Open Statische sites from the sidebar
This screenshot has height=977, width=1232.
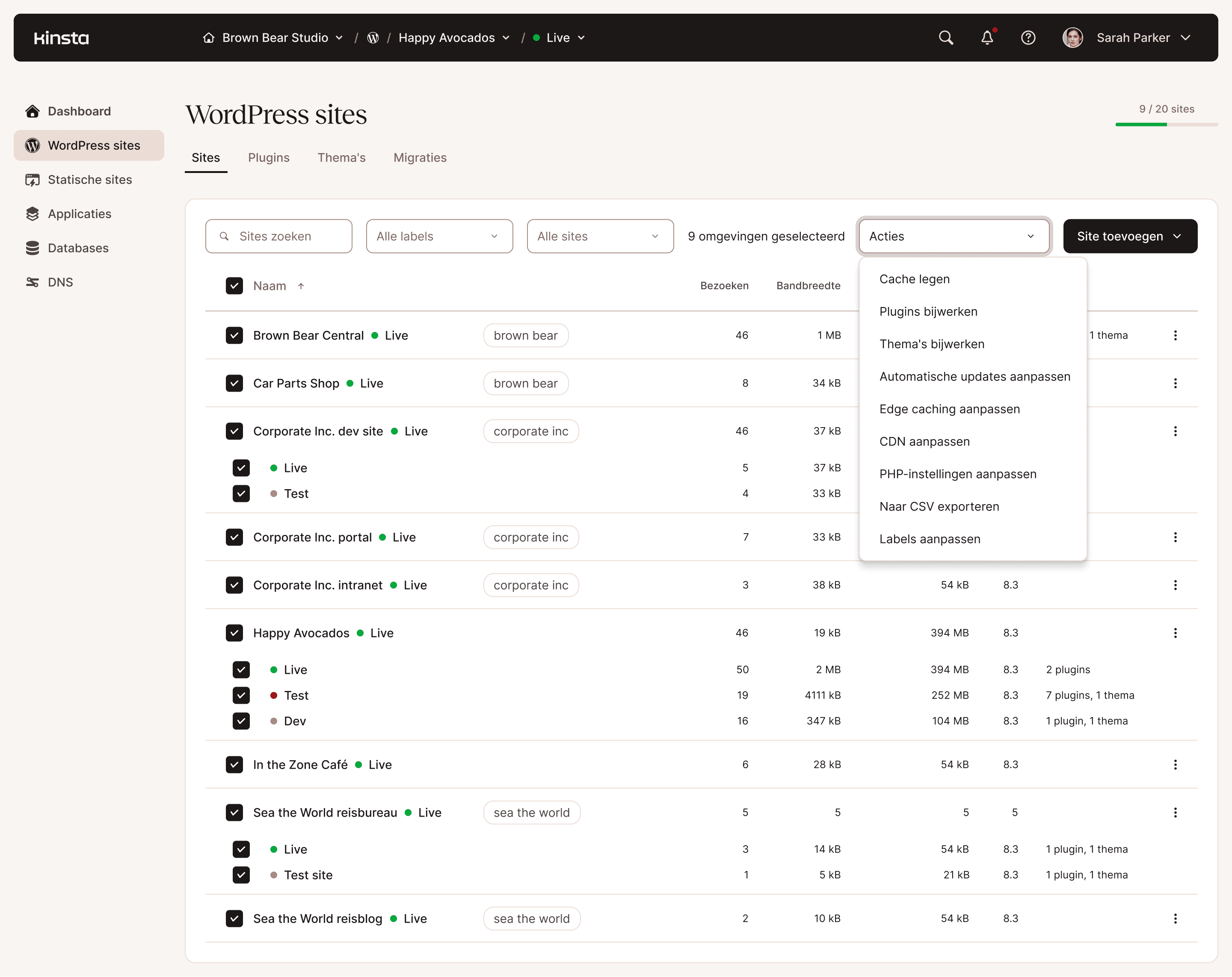[x=33, y=179]
